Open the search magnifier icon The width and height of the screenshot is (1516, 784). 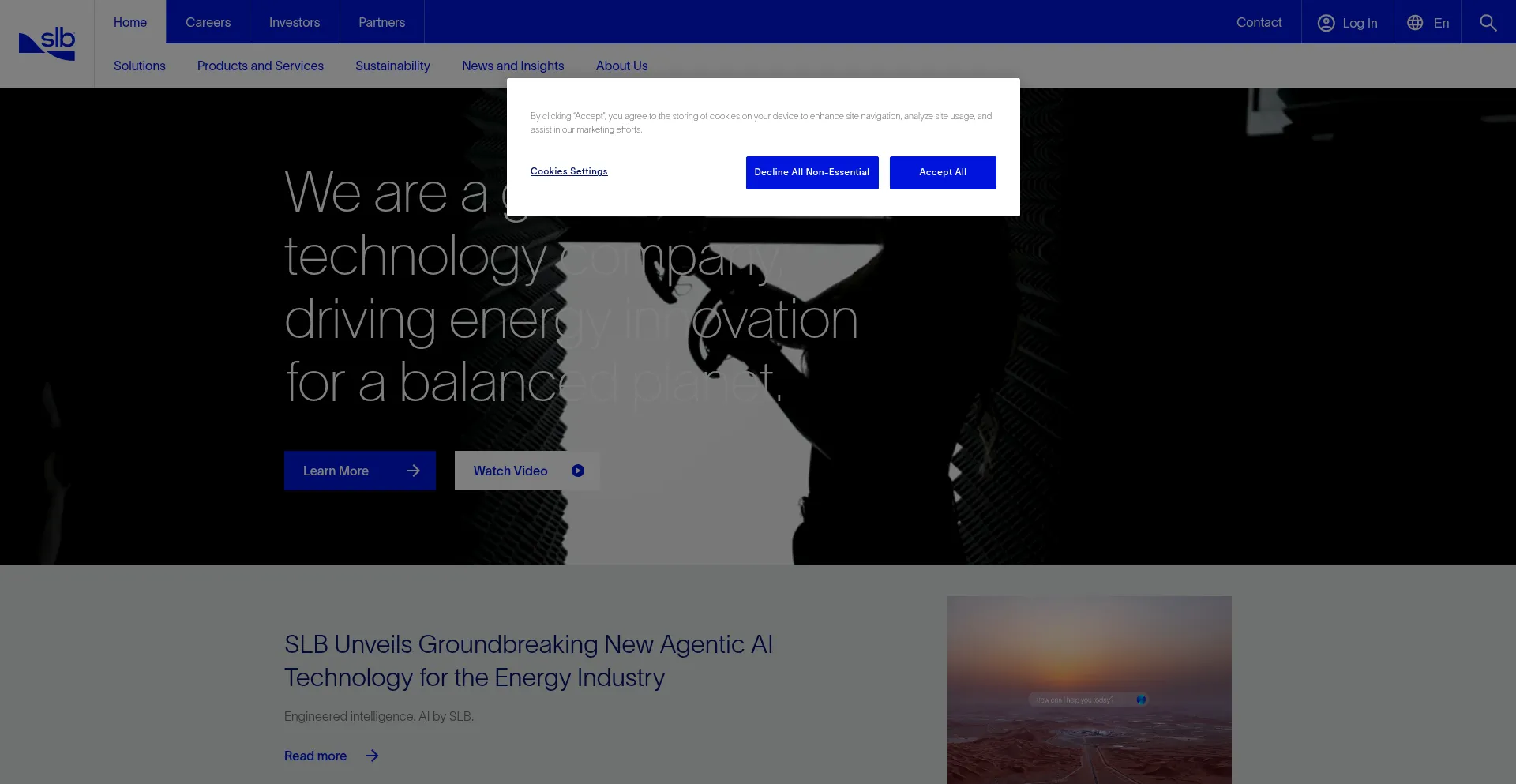tap(1488, 23)
